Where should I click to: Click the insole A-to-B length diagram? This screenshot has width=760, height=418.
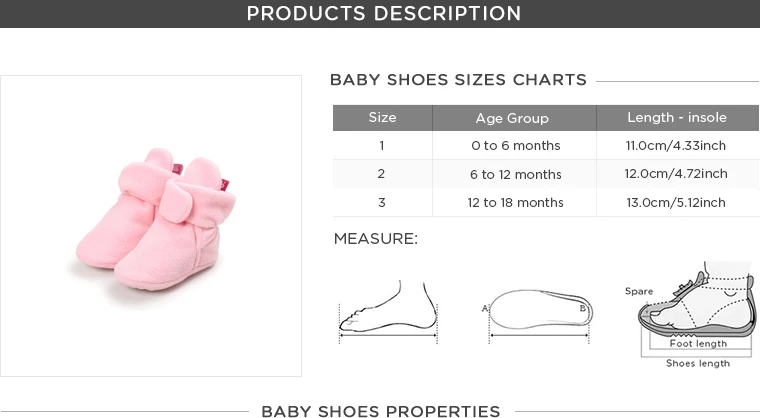536,313
